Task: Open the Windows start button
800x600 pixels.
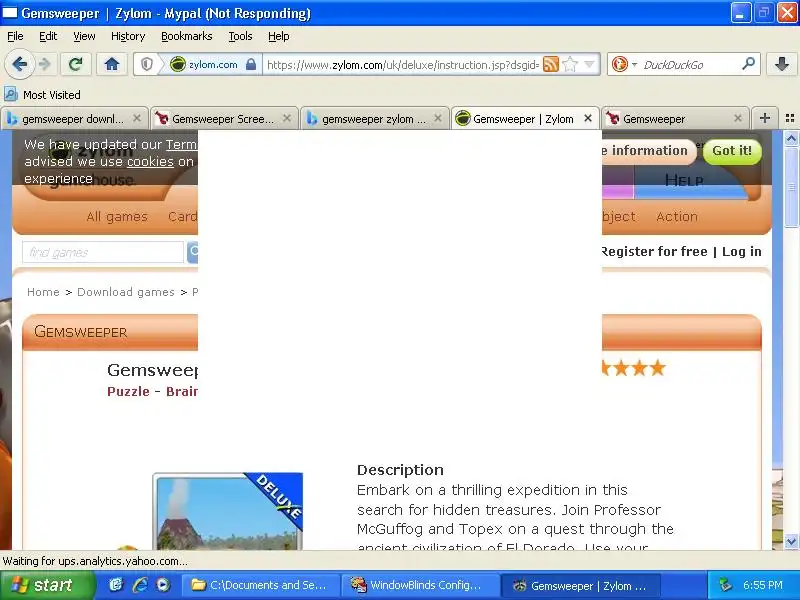Action: tap(47, 585)
